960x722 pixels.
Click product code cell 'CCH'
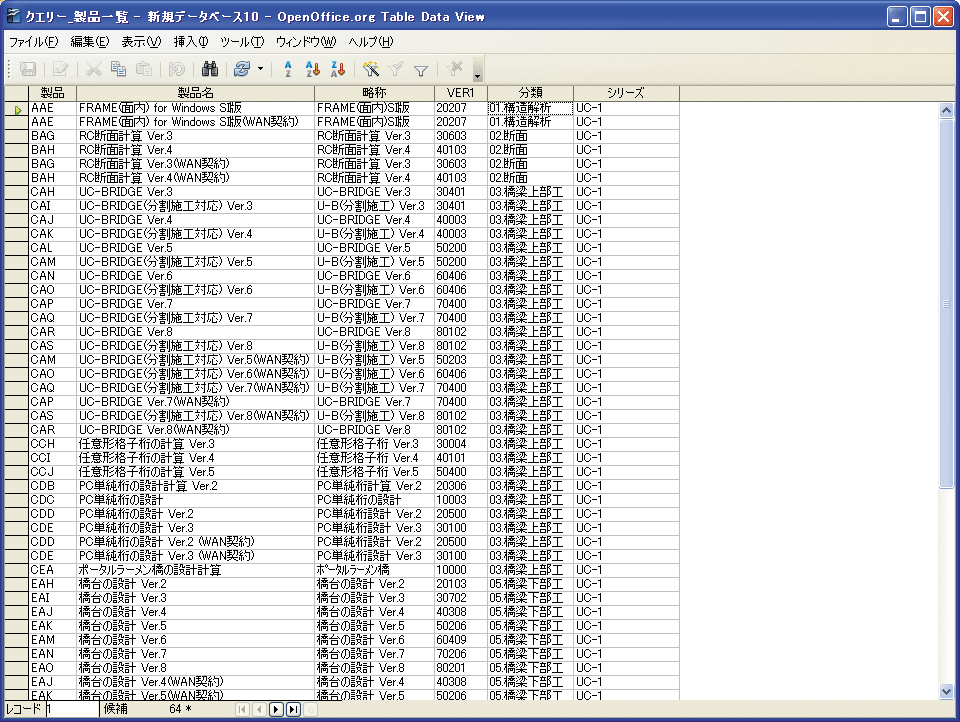53,444
